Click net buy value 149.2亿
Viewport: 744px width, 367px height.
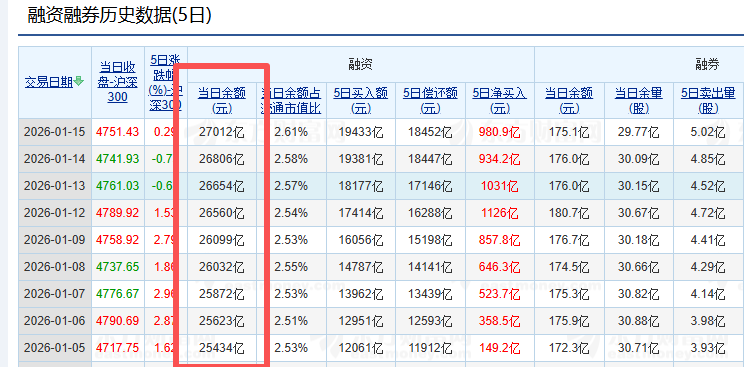(500, 348)
